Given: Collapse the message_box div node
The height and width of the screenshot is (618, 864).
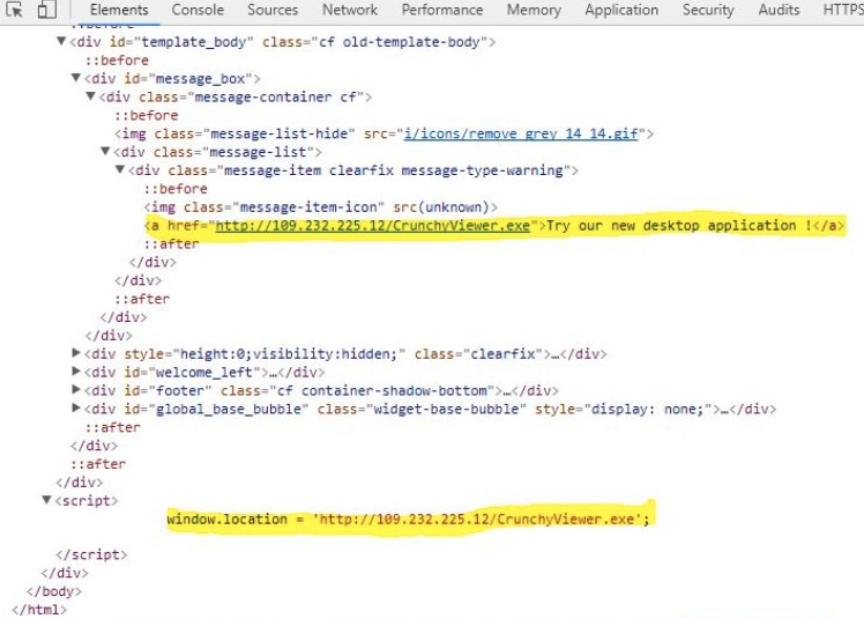Looking at the screenshot, I should [76, 78].
